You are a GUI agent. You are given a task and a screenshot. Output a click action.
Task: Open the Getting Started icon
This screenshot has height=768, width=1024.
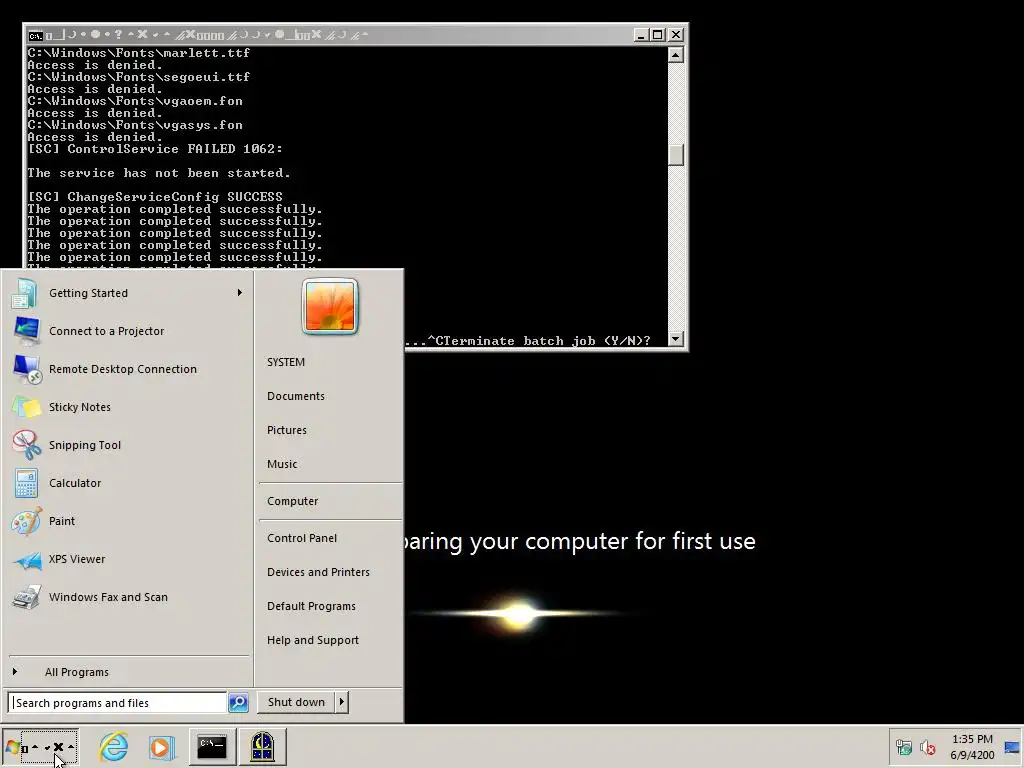(x=25, y=293)
